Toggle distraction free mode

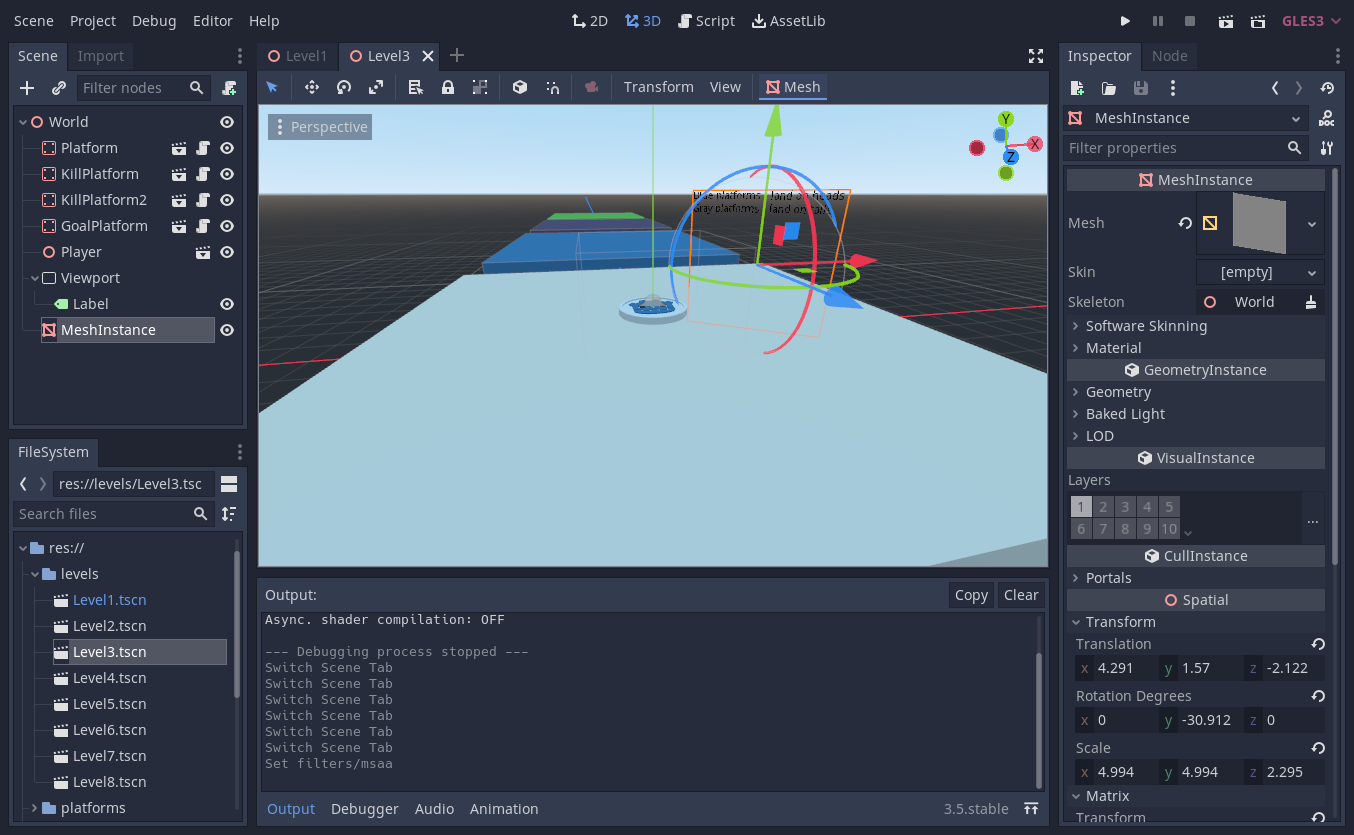click(x=1036, y=56)
